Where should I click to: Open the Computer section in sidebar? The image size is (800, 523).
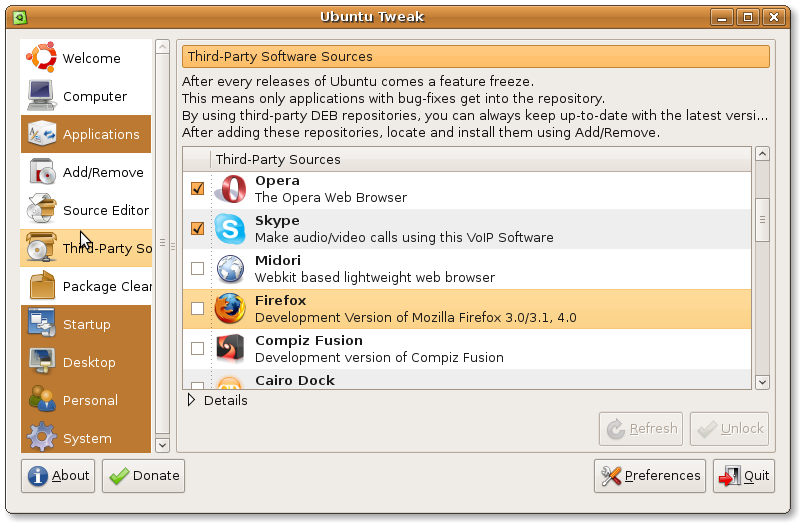(x=94, y=96)
